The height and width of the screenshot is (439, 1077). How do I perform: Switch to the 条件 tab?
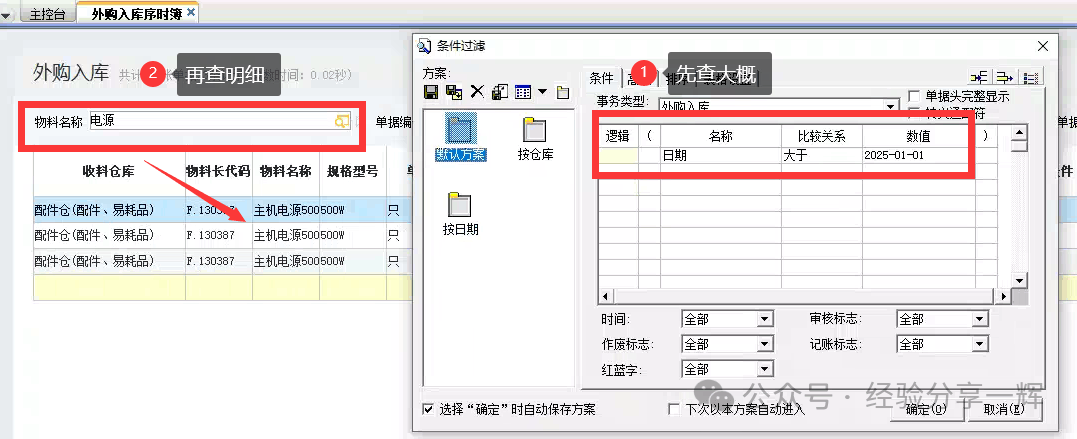point(601,78)
